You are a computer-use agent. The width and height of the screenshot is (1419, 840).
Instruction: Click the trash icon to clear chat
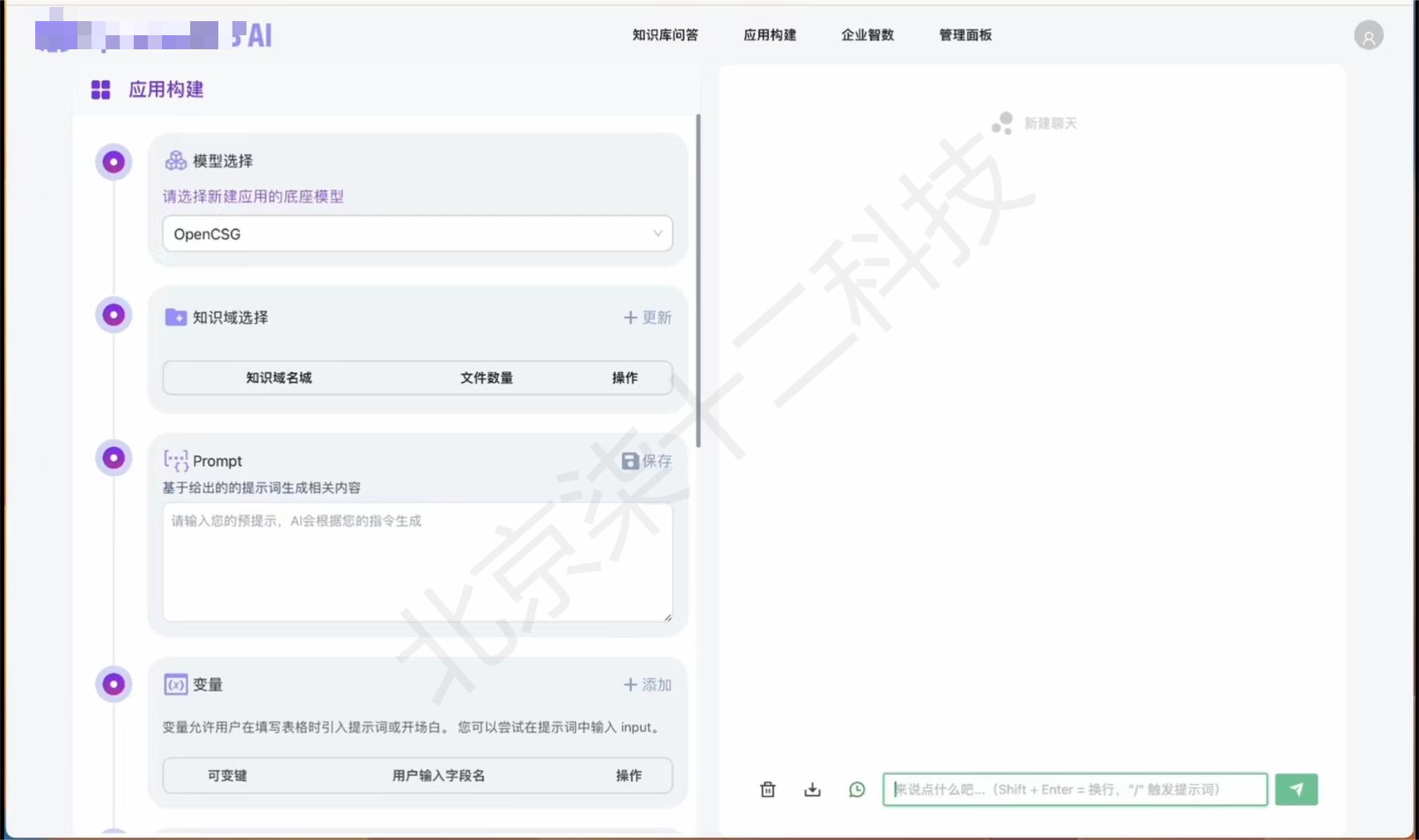point(768,789)
